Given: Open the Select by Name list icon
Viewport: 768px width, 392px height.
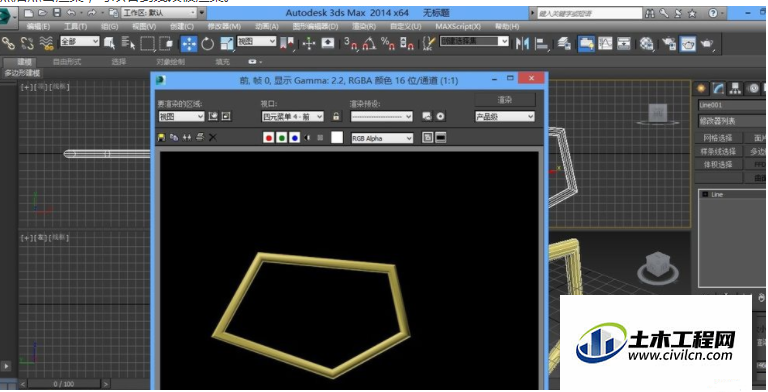Looking at the screenshot, I should pos(128,43).
